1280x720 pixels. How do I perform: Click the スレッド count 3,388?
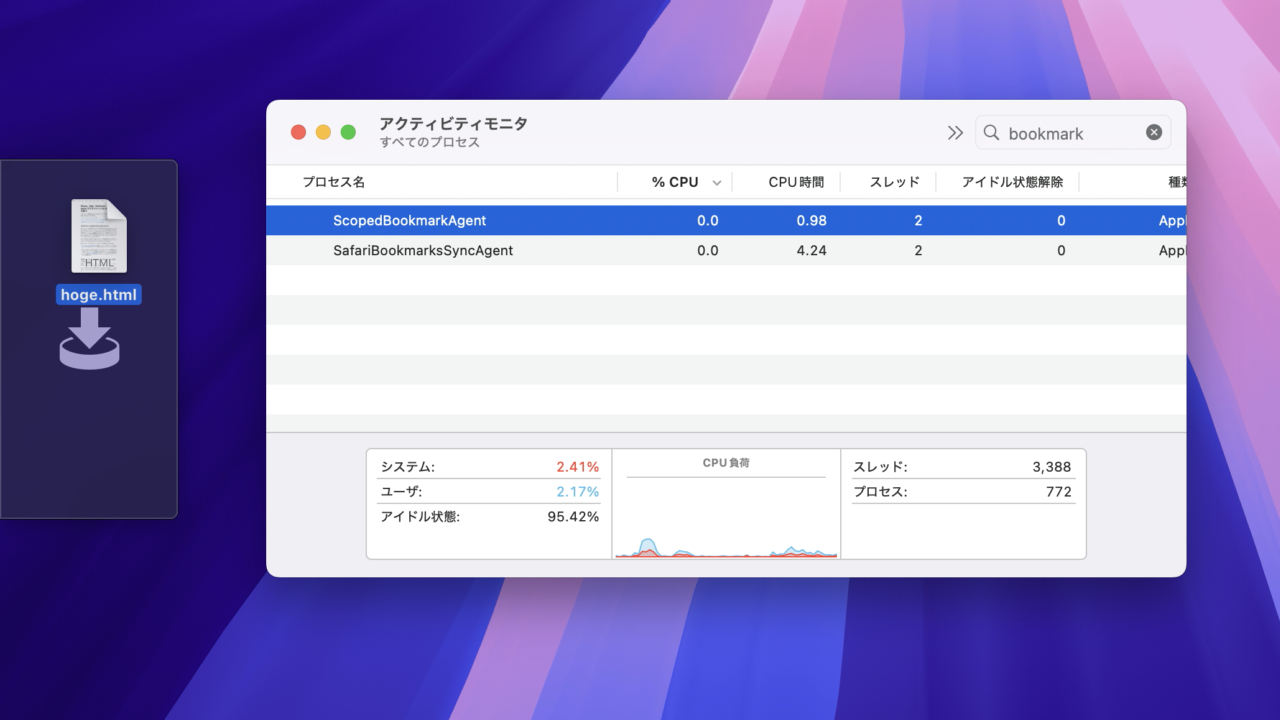coord(1051,467)
